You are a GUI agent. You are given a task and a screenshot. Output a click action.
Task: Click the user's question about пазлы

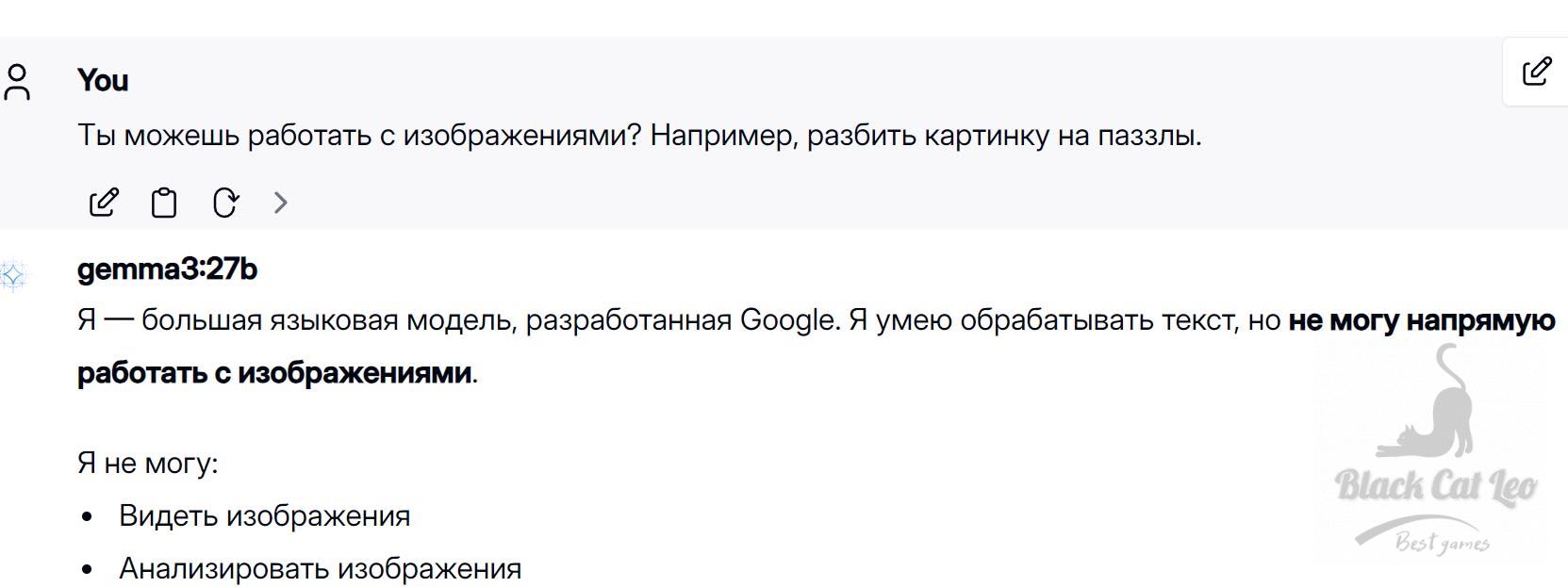click(639, 136)
